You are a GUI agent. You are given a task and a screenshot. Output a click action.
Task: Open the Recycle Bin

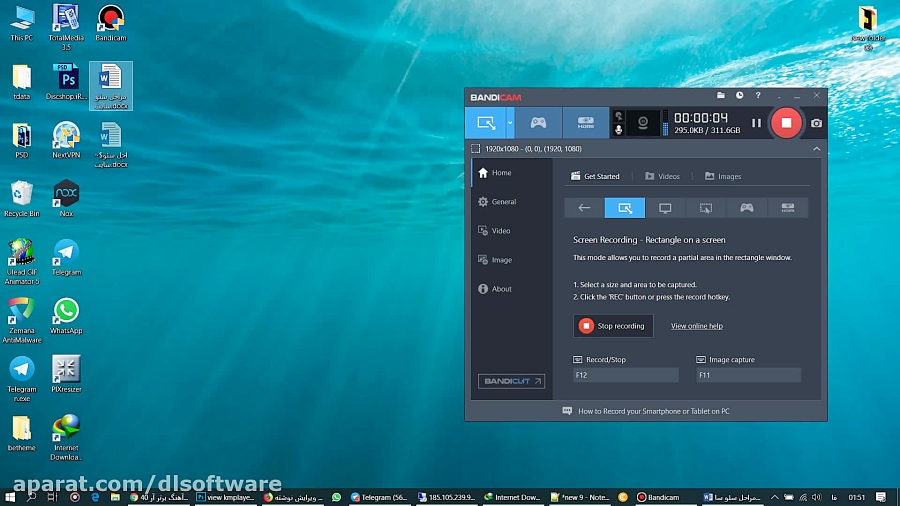coord(22,200)
